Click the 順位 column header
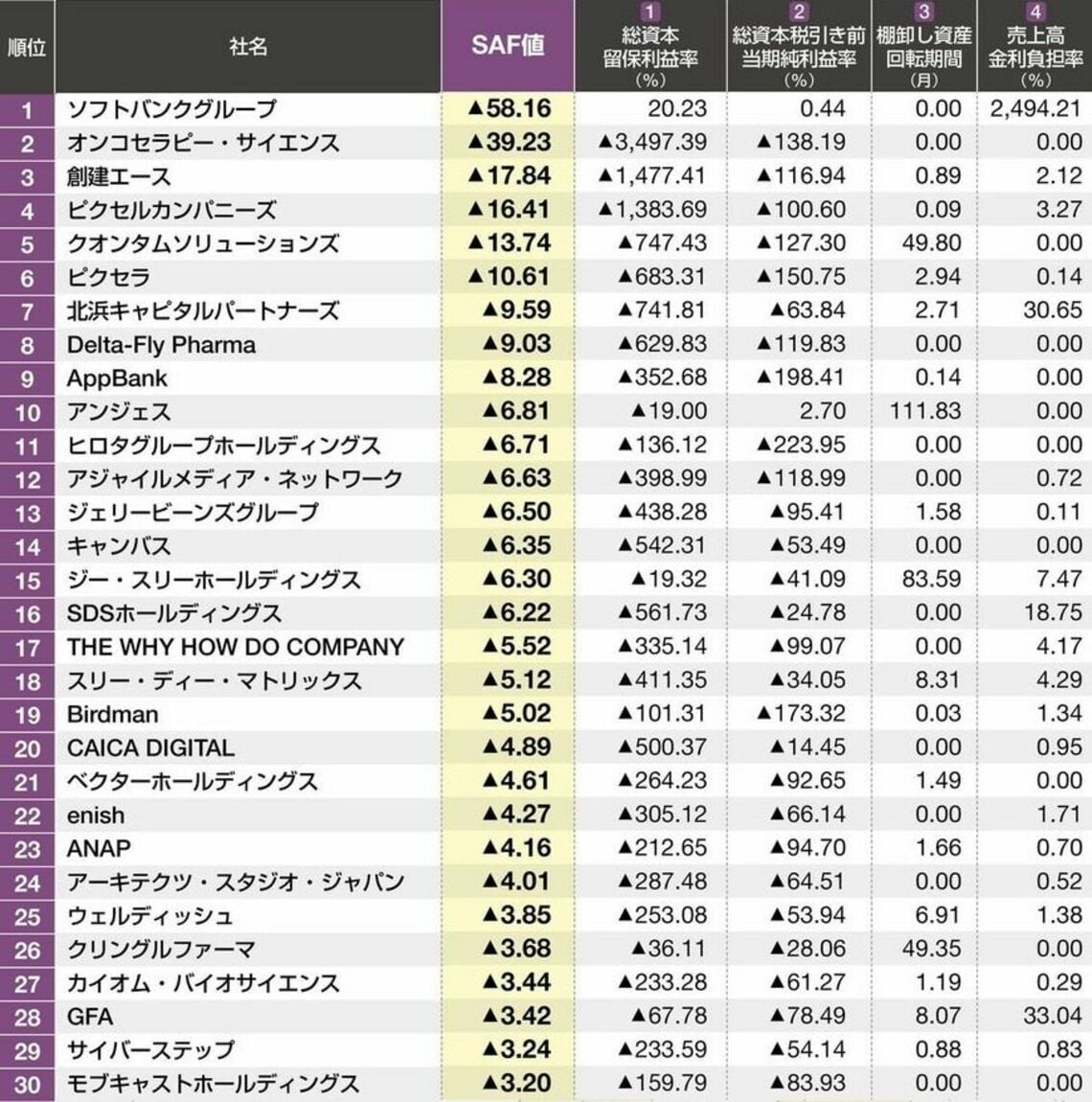1092x1102 pixels. point(27,46)
